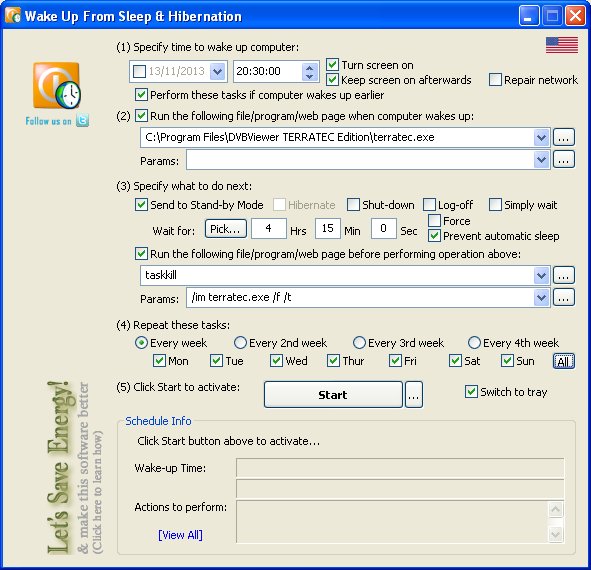Select Every week radio button
Viewport: 591px width, 570px height.
141,343
